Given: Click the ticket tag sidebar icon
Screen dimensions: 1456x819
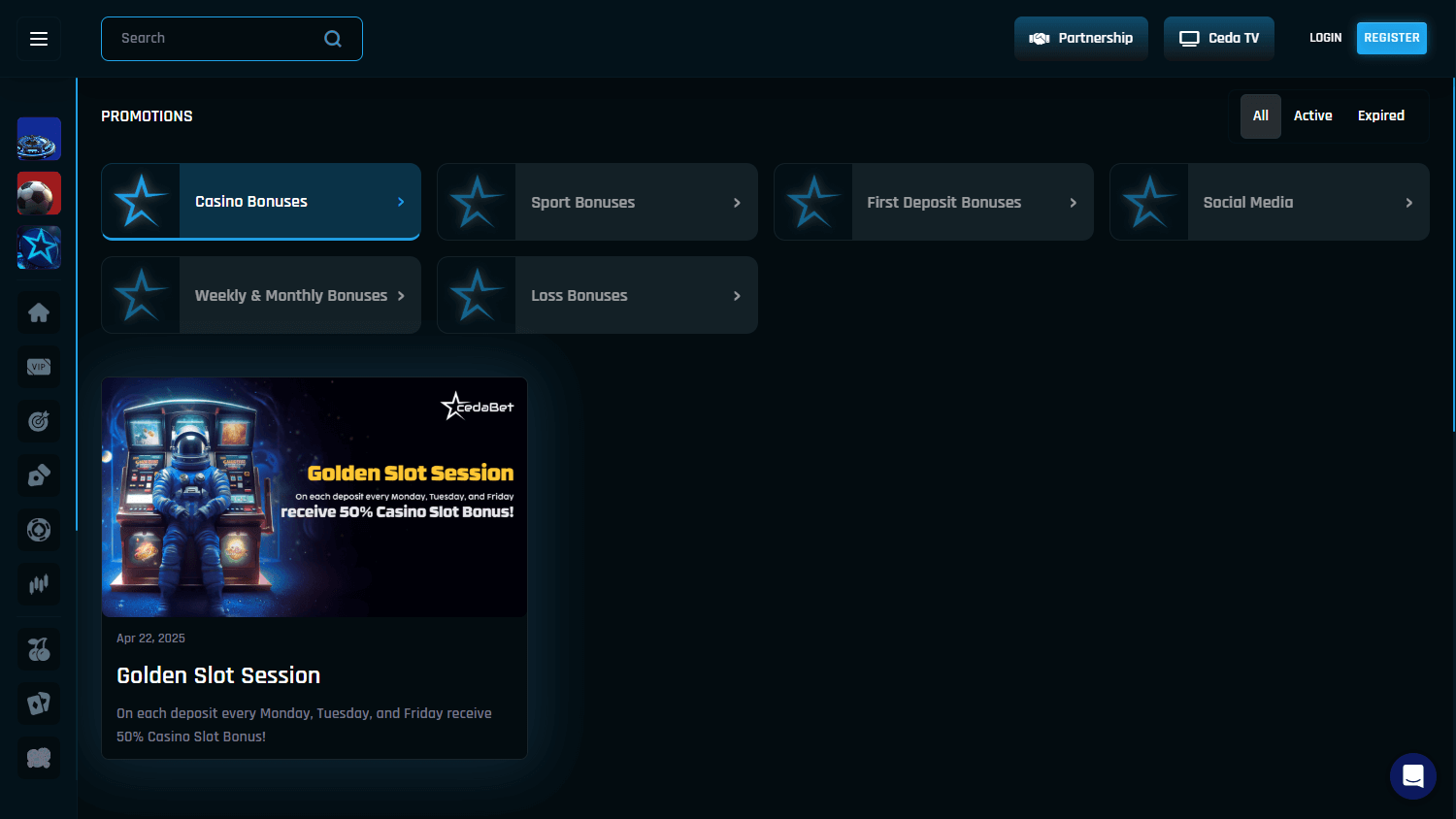Looking at the screenshot, I should [x=39, y=475].
